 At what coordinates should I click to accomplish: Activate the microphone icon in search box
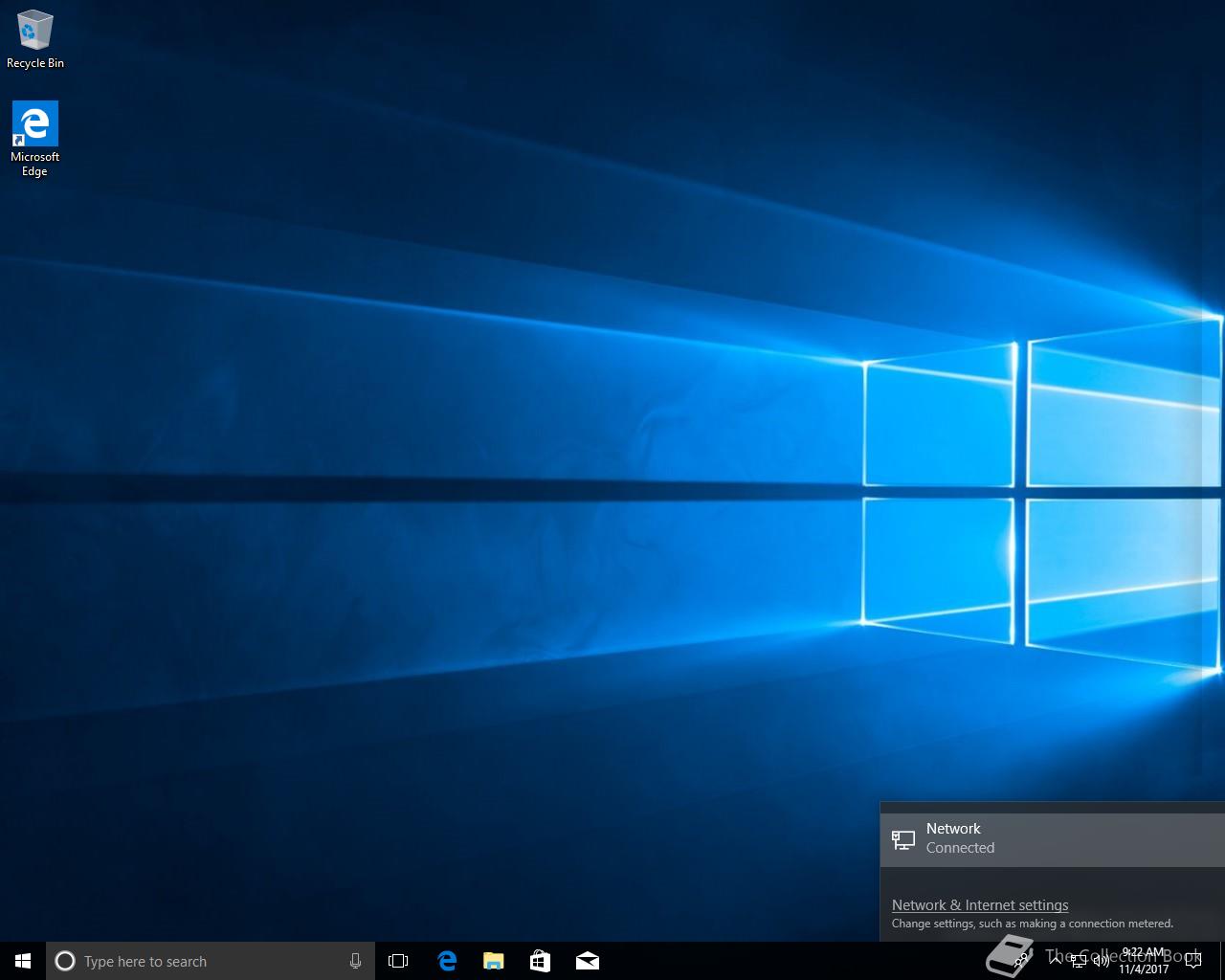click(x=355, y=961)
